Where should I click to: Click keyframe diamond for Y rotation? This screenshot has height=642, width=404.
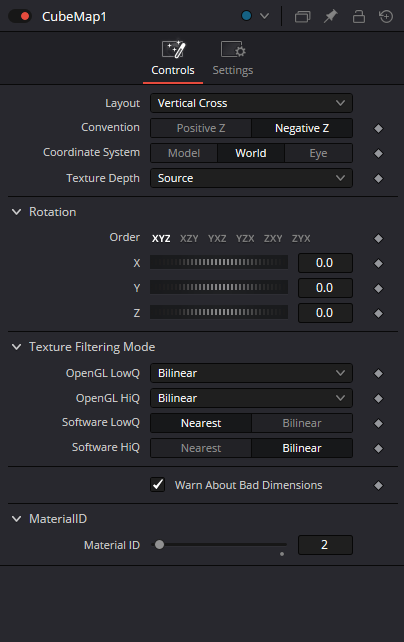pyautogui.click(x=379, y=288)
